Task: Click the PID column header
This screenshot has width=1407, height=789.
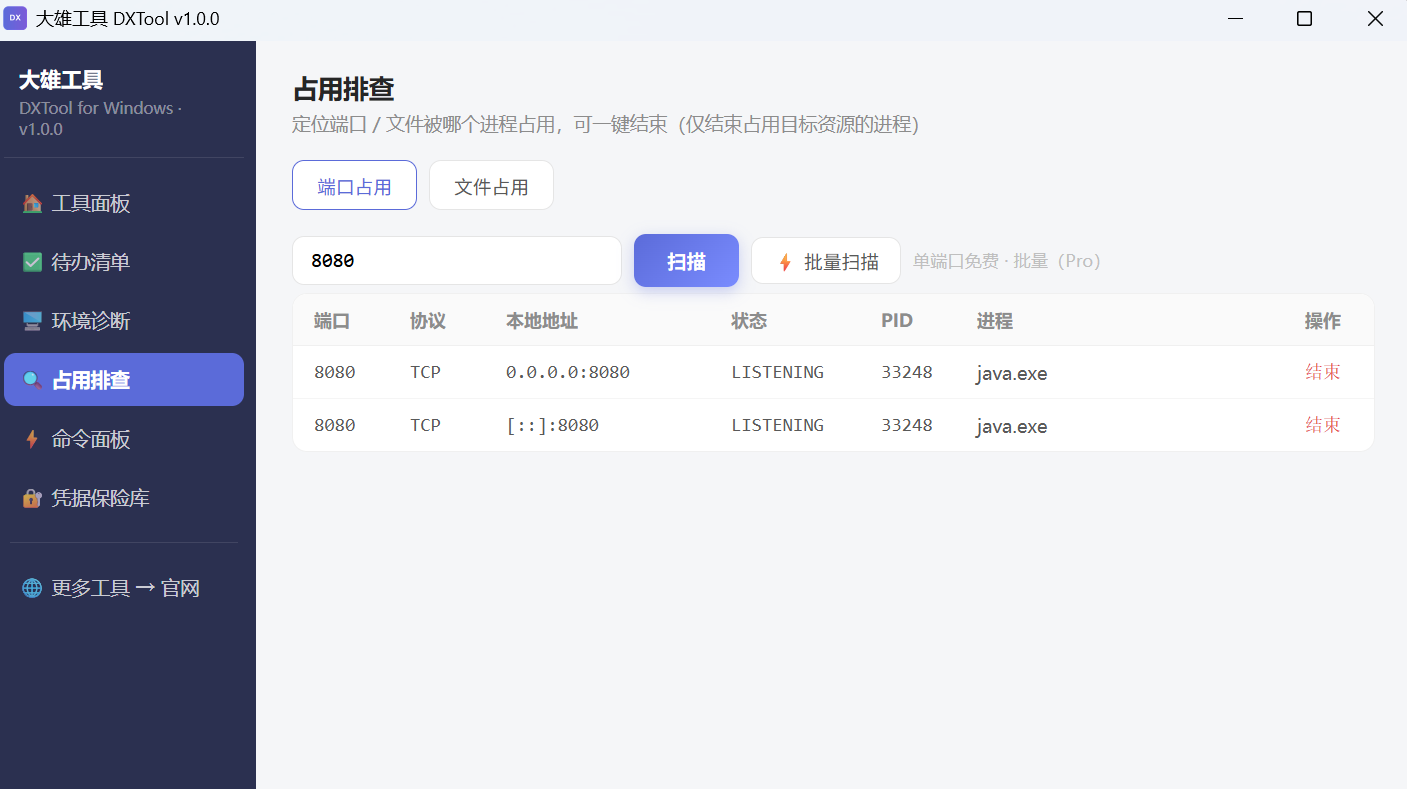Action: pos(897,321)
